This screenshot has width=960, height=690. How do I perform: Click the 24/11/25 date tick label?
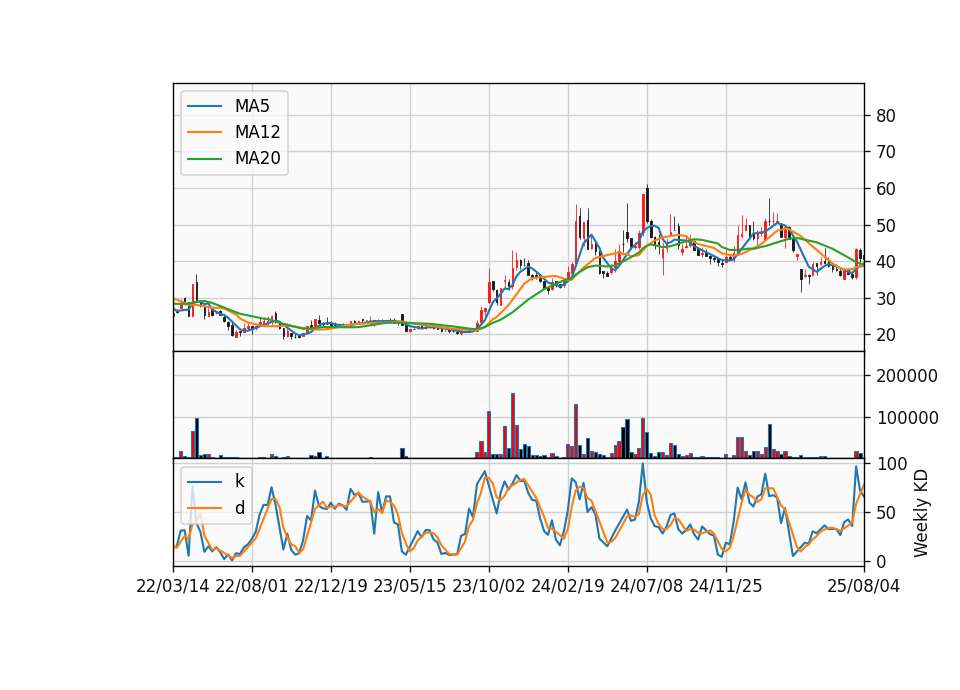(726, 586)
